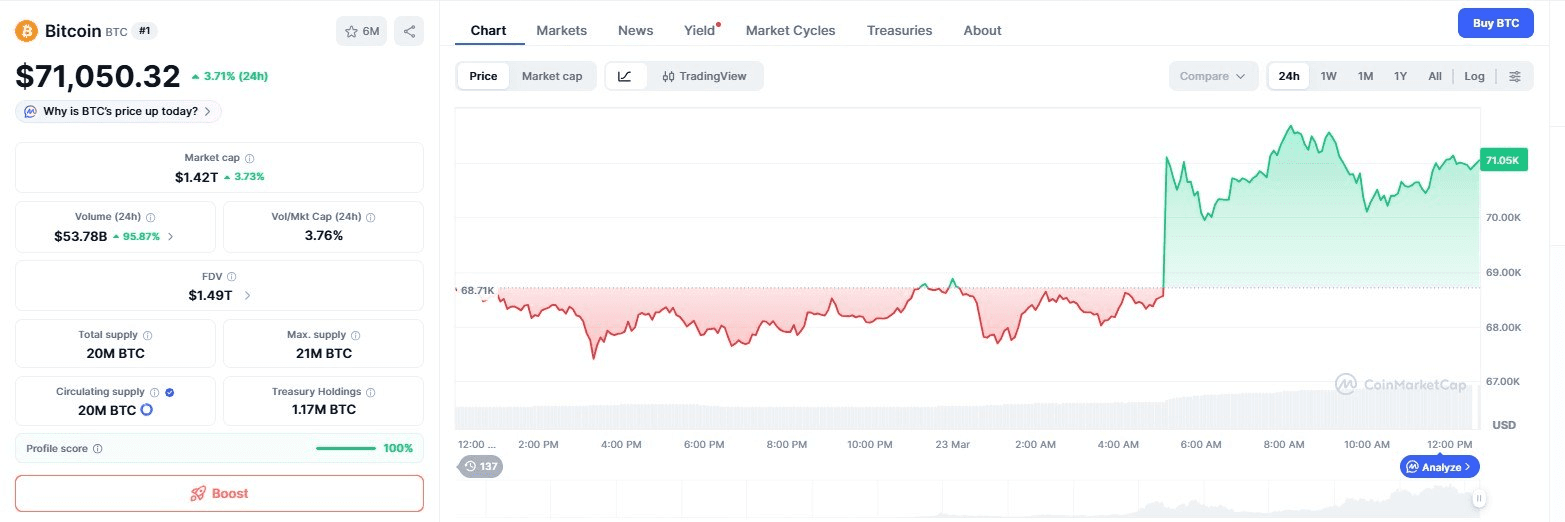Image resolution: width=1565 pixels, height=522 pixels.
Task: Click the rocket icon on Boost
Action: click(198, 493)
